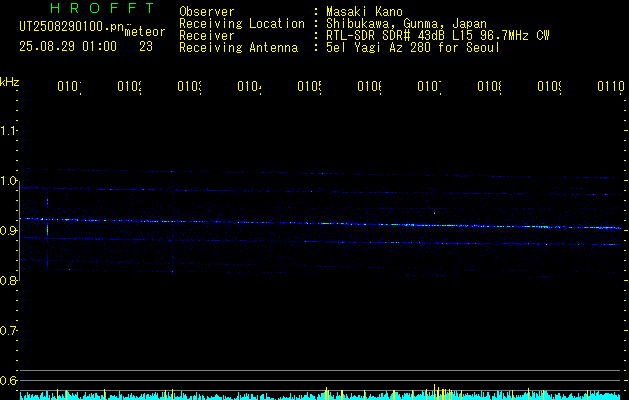Image resolution: width=629 pixels, height=400 pixels.
Task: Click the 0102 time marker
Action: pos(129,87)
